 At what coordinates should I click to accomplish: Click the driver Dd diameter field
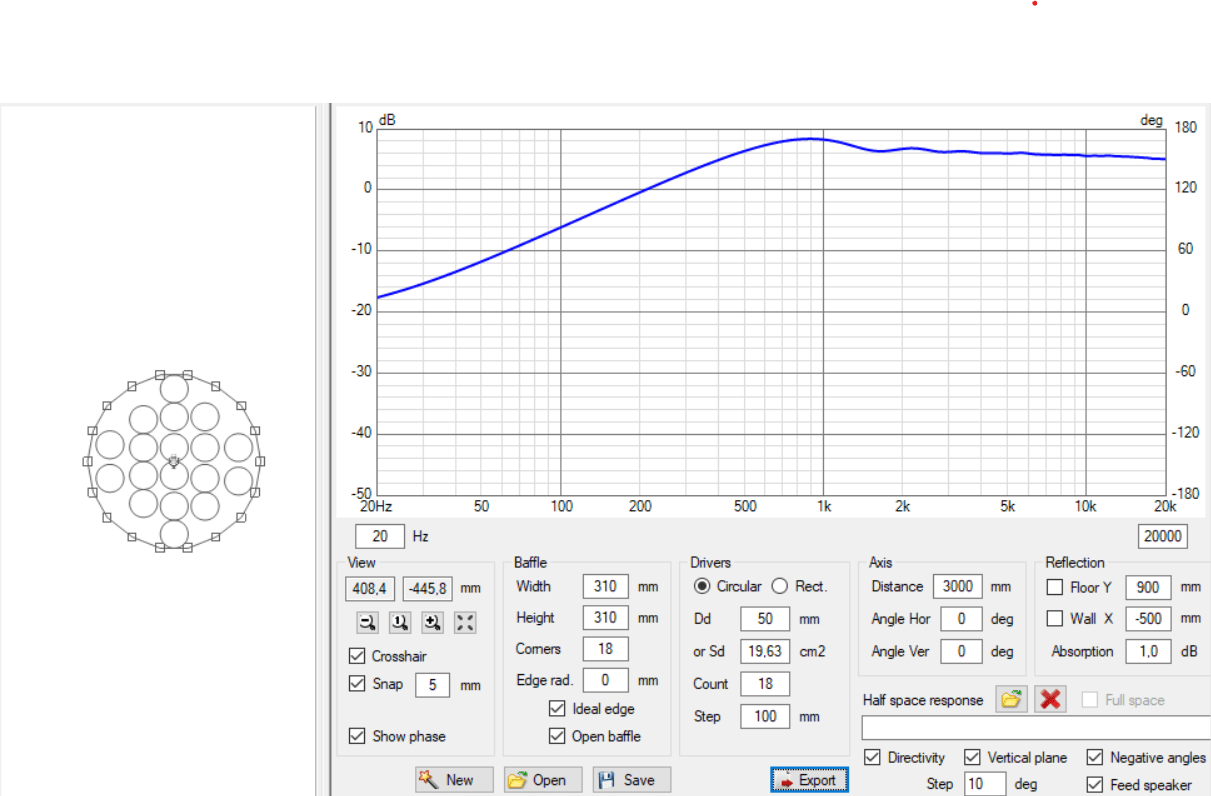pos(765,619)
